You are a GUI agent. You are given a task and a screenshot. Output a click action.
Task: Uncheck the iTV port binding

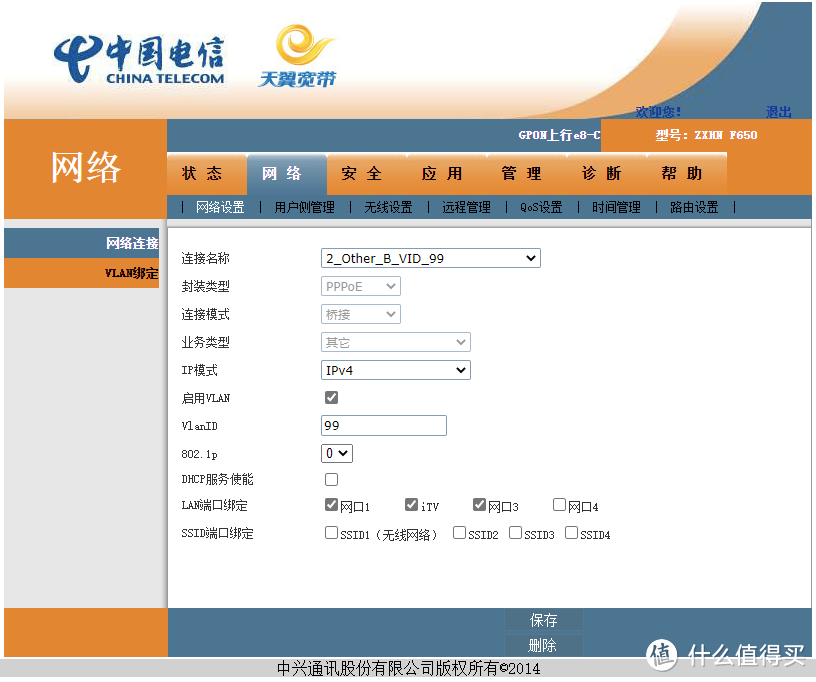point(411,504)
